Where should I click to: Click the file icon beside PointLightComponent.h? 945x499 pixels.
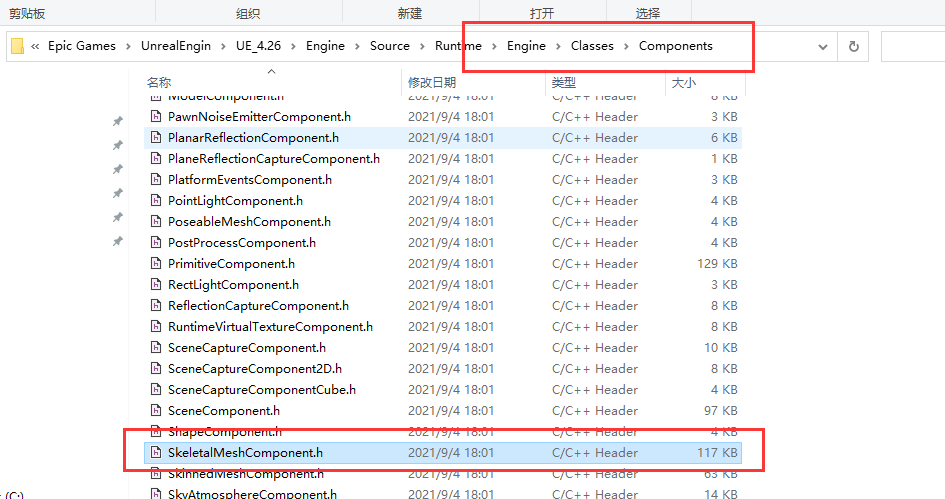click(156, 201)
